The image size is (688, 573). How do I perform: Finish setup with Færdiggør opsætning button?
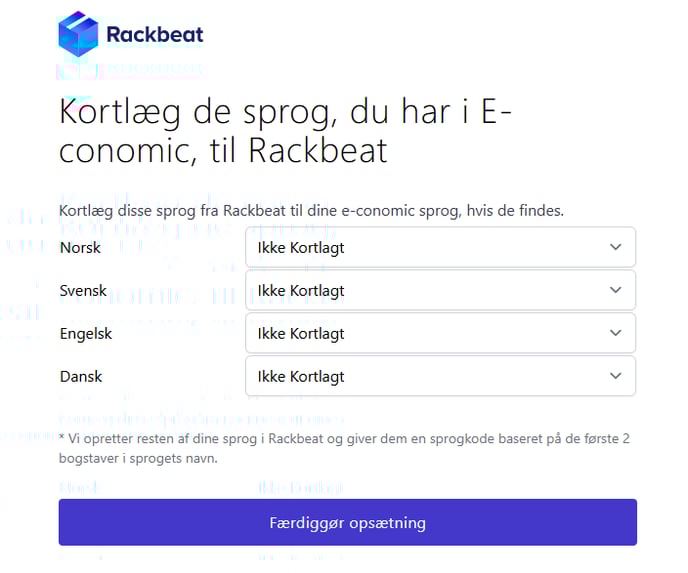348,522
